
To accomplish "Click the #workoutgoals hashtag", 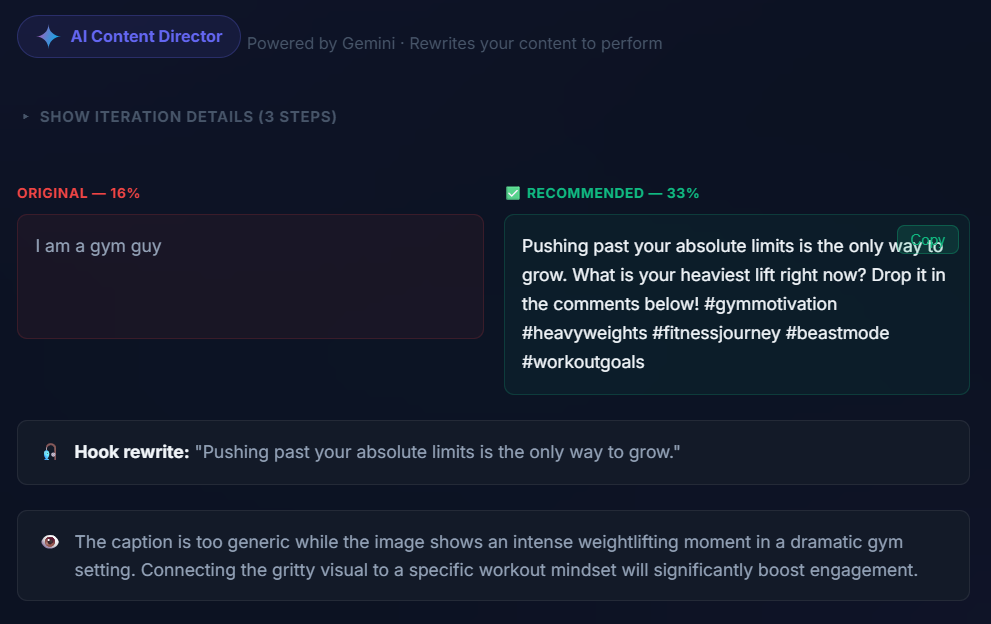I will (x=583, y=362).
